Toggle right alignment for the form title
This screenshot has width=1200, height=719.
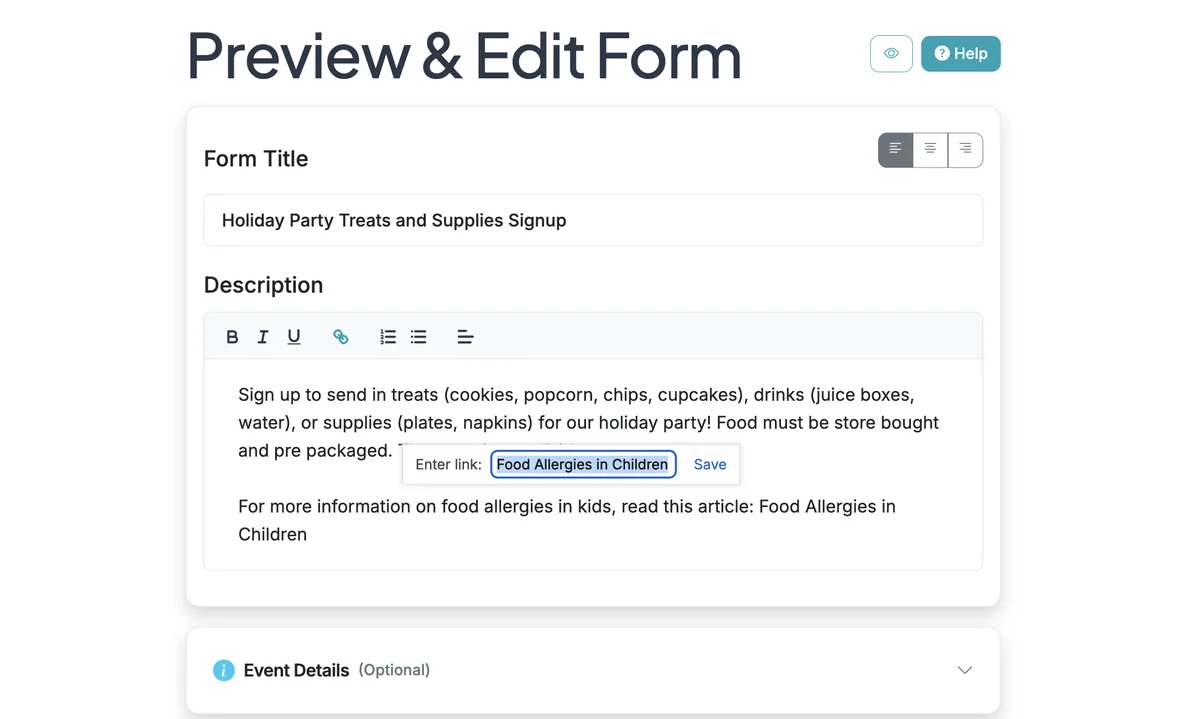(x=964, y=149)
